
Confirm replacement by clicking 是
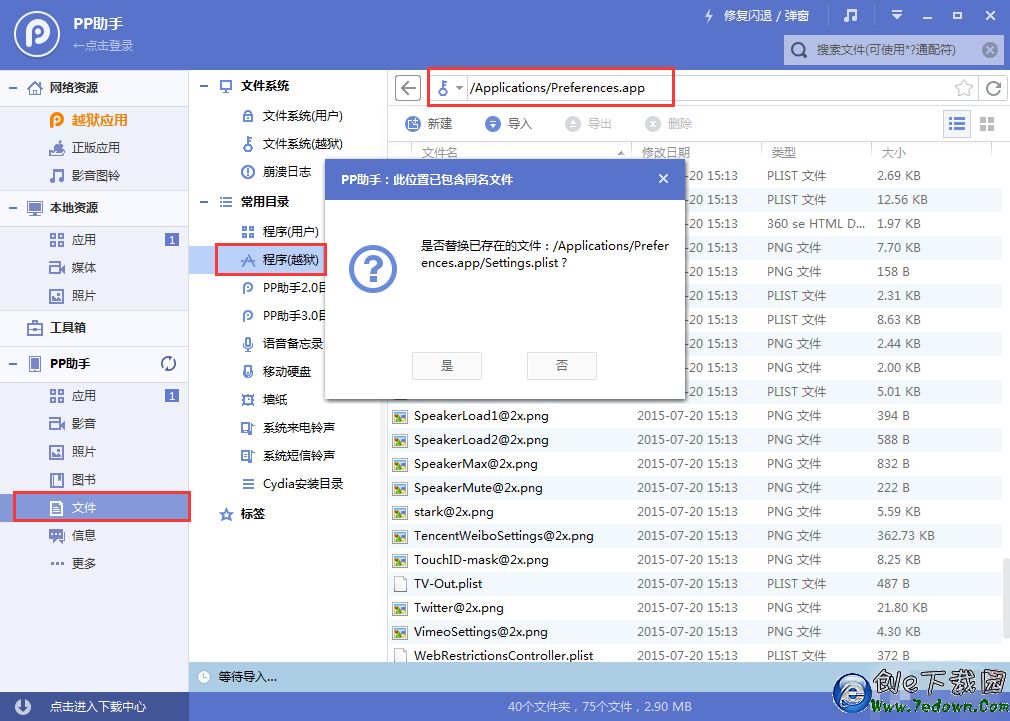pyautogui.click(x=446, y=366)
